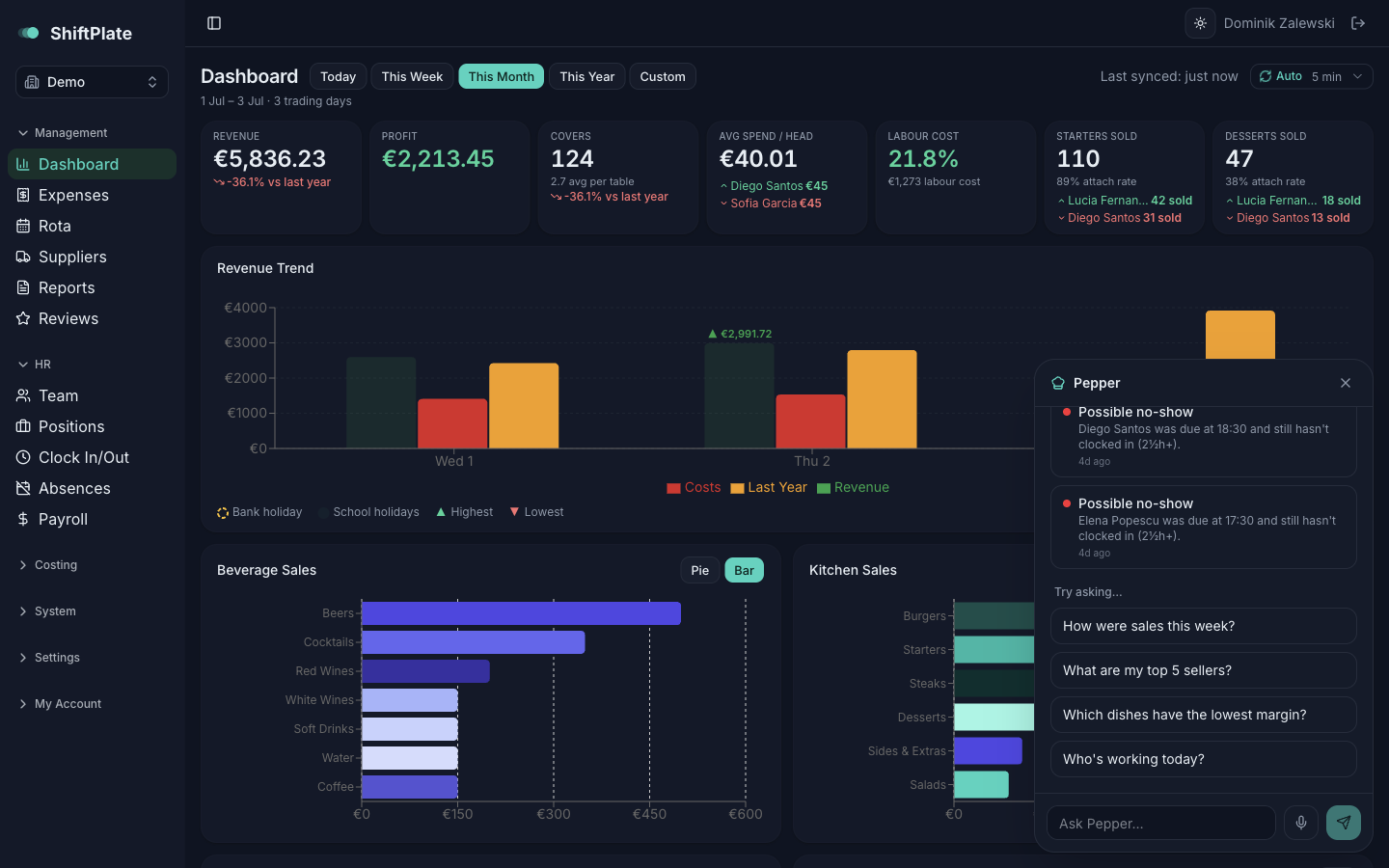Click user name Dominik Zalewski
This screenshot has height=868, width=1389.
(1279, 23)
